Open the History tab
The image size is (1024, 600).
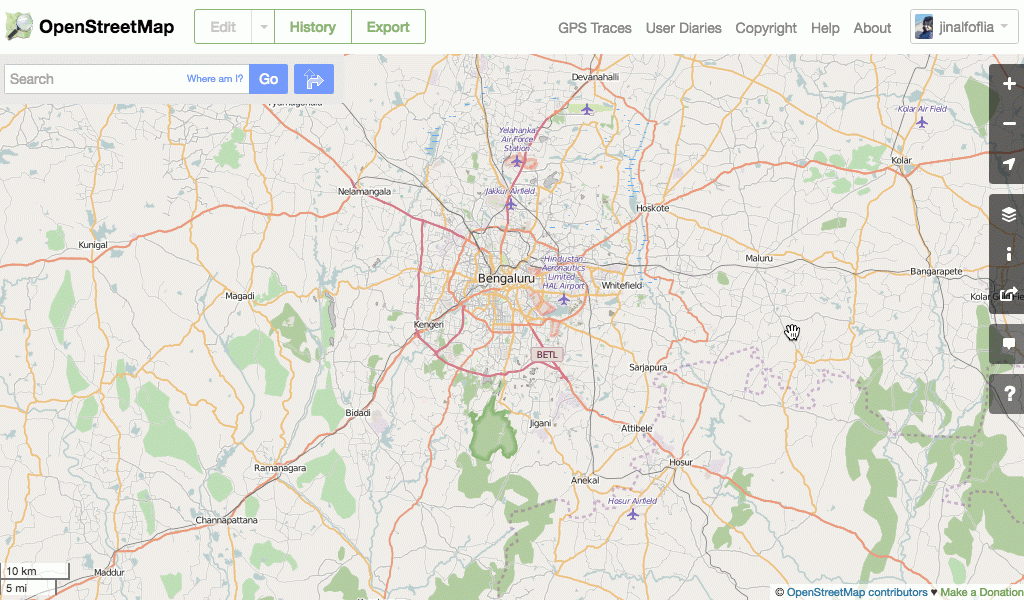[313, 27]
